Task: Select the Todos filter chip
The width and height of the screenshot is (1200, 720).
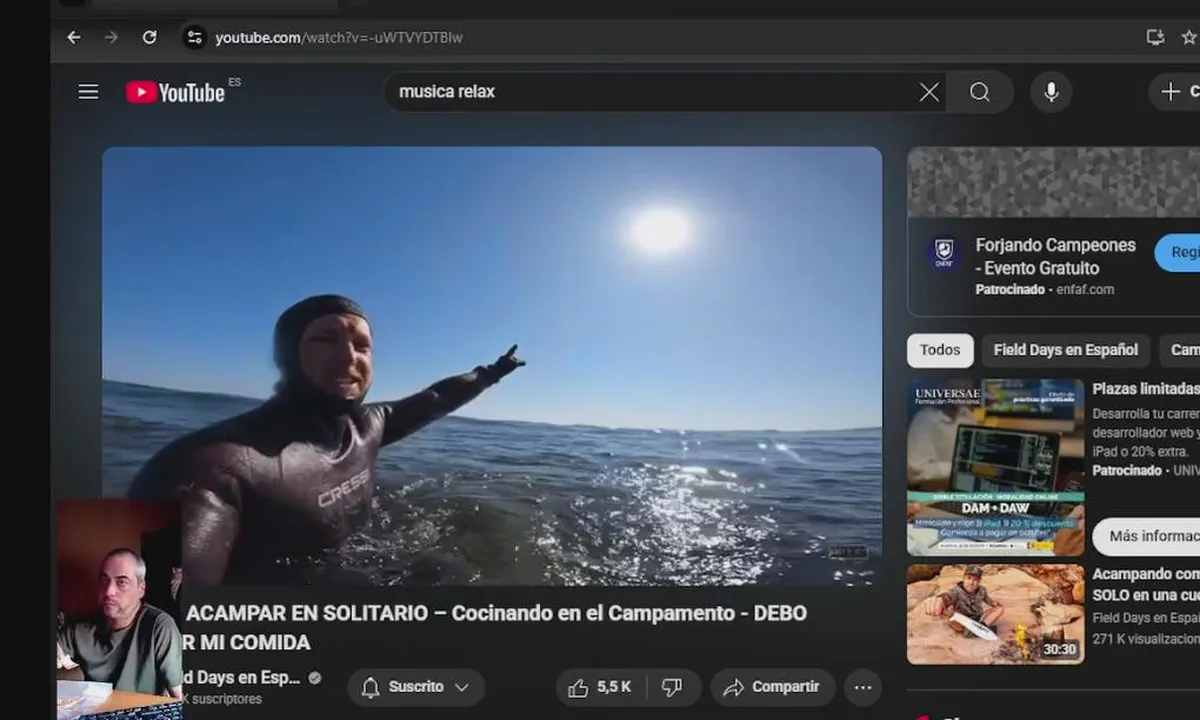Action: coord(940,350)
